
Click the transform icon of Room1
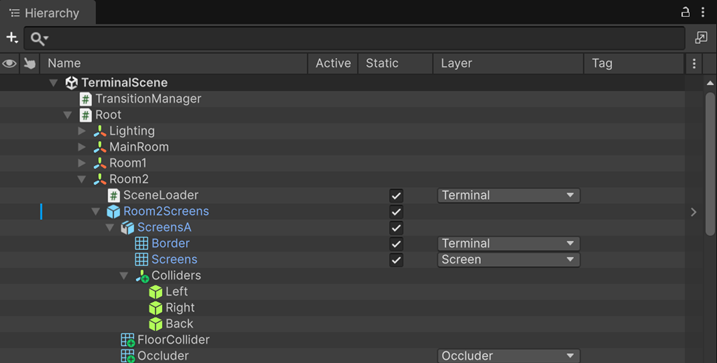coord(100,163)
